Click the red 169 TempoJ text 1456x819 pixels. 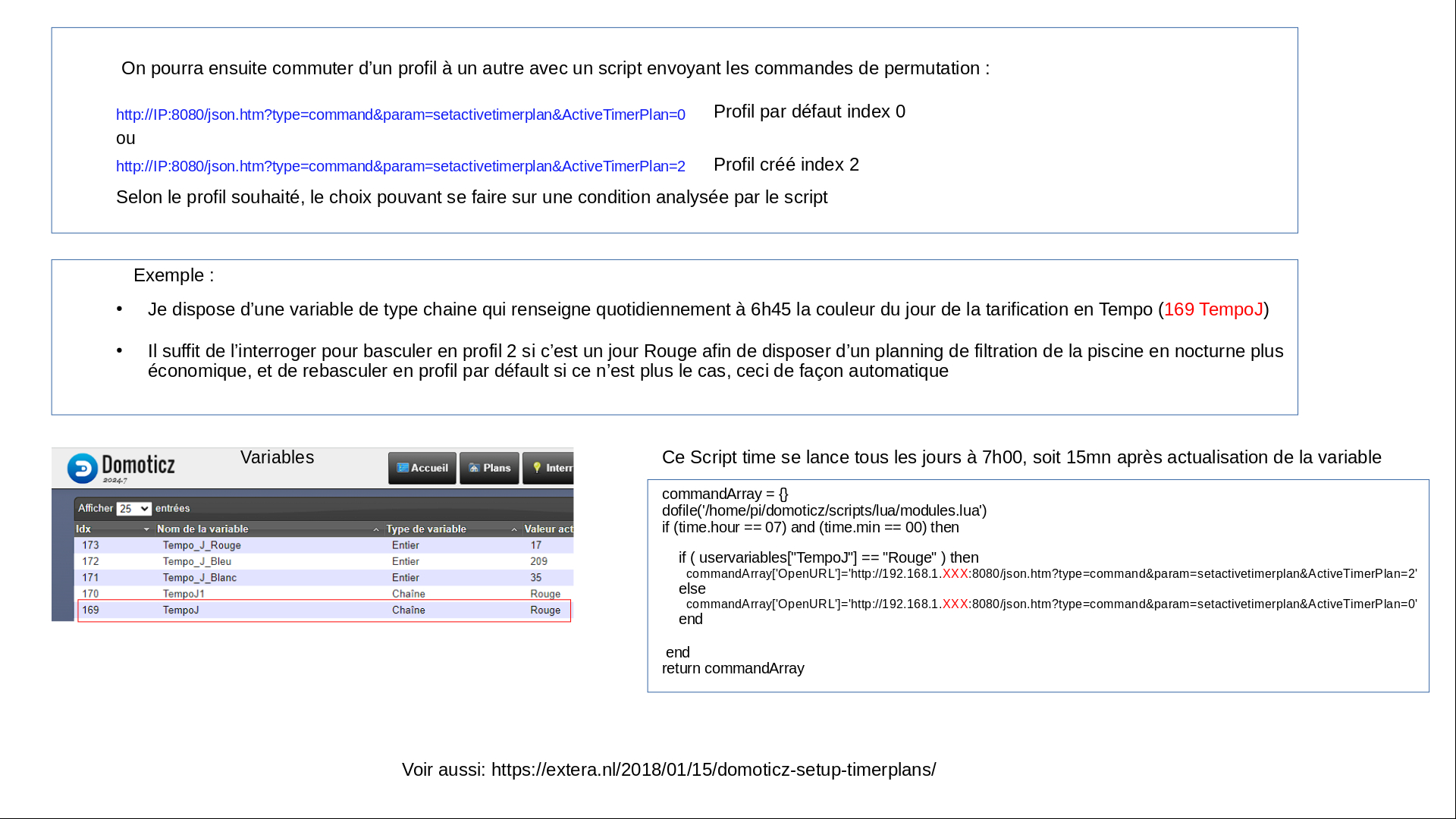[x=1213, y=309]
